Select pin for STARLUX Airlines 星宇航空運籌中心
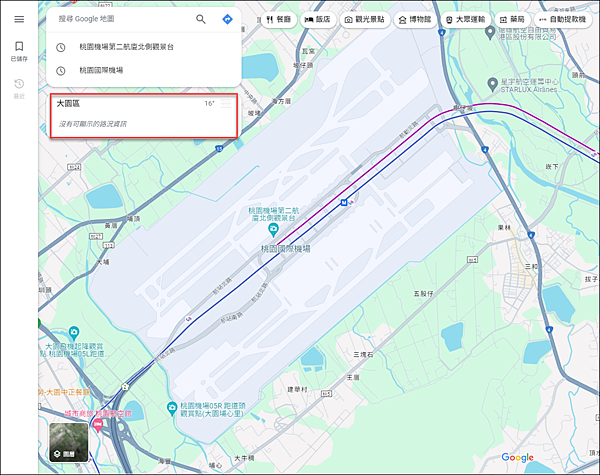 point(492,85)
